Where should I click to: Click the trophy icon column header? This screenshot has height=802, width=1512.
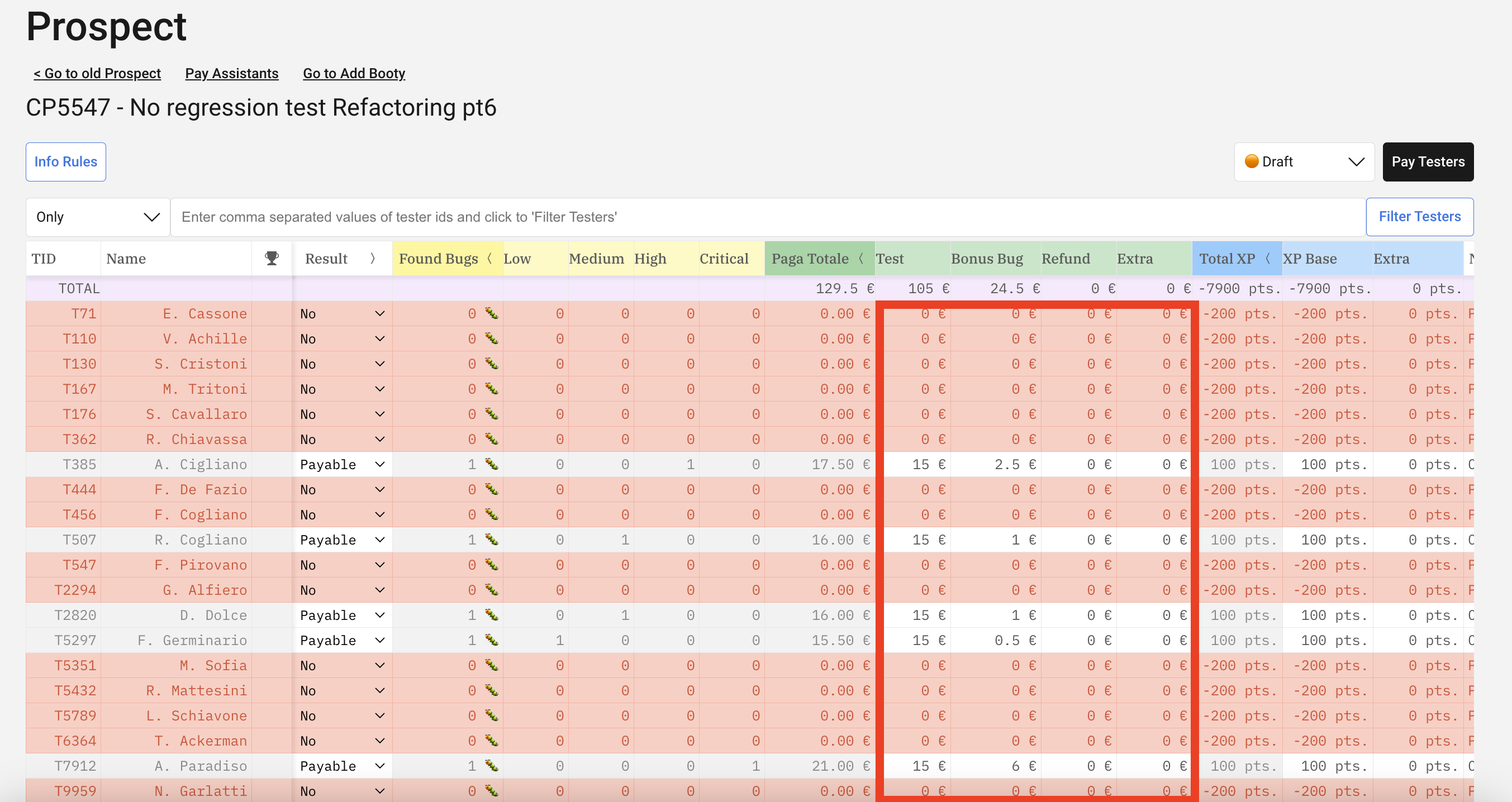[x=271, y=258]
